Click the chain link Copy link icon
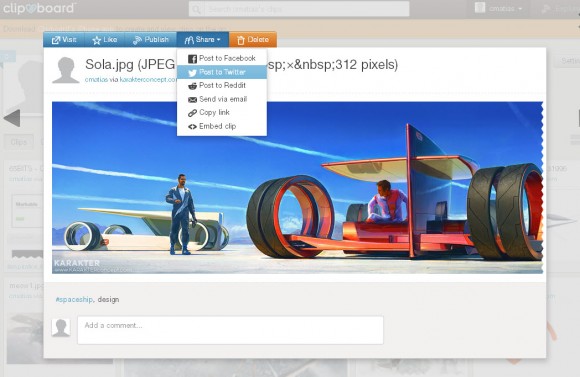The width and height of the screenshot is (580, 377). click(192, 113)
